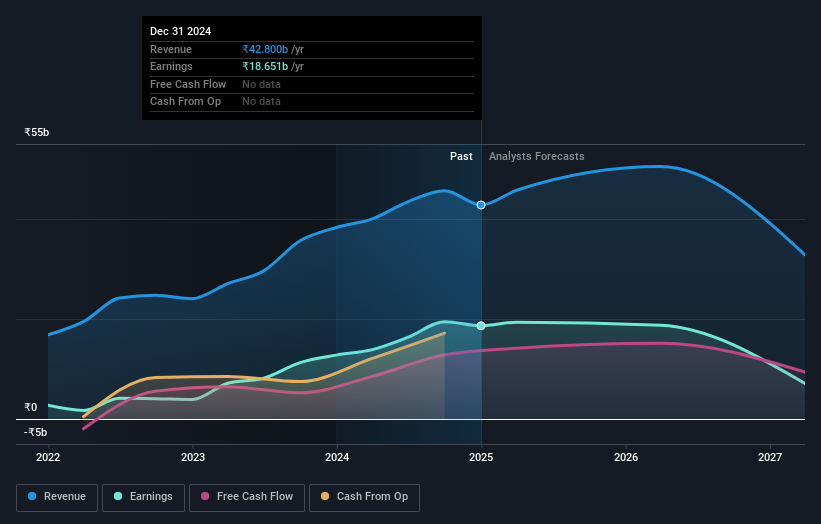Click the teal Earnings legend dot
This screenshot has width=821, height=524.
pyautogui.click(x=118, y=496)
